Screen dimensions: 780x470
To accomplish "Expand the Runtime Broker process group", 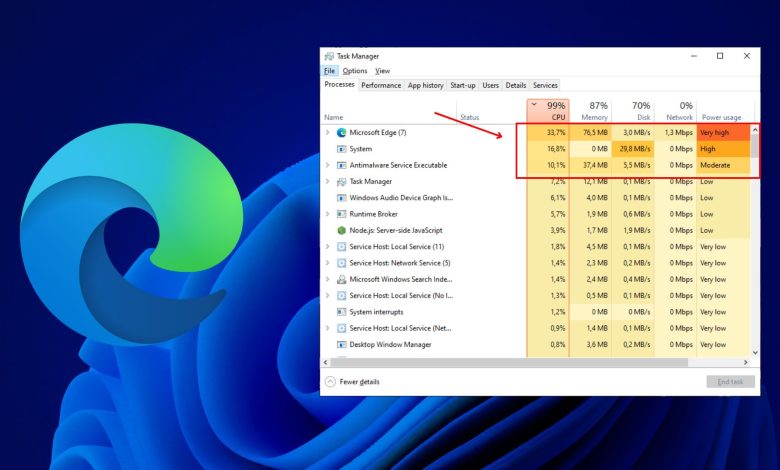I will [327, 214].
